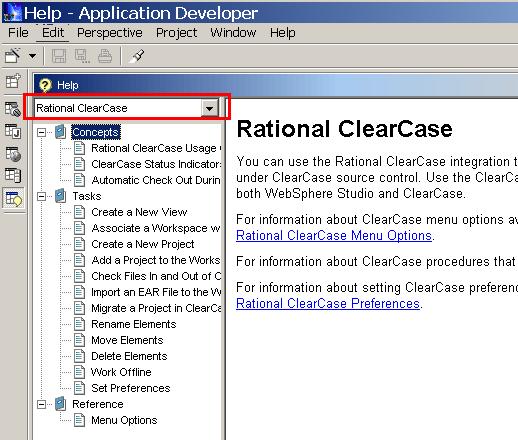Screen dimensions: 518x440
Task: Open the Migrate a Project in ClearCase topic
Action: (156, 308)
